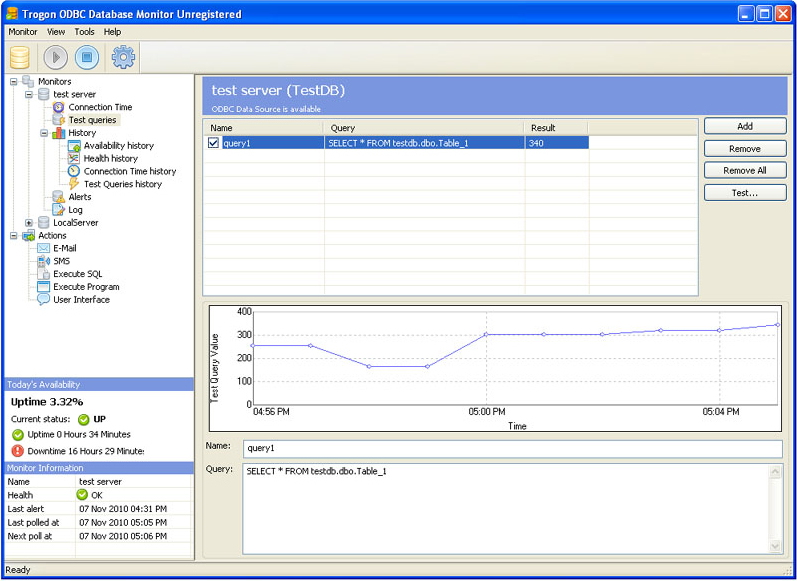The image size is (797, 581).
Task: Click the database monitor toolbar icon
Action: click(20, 57)
